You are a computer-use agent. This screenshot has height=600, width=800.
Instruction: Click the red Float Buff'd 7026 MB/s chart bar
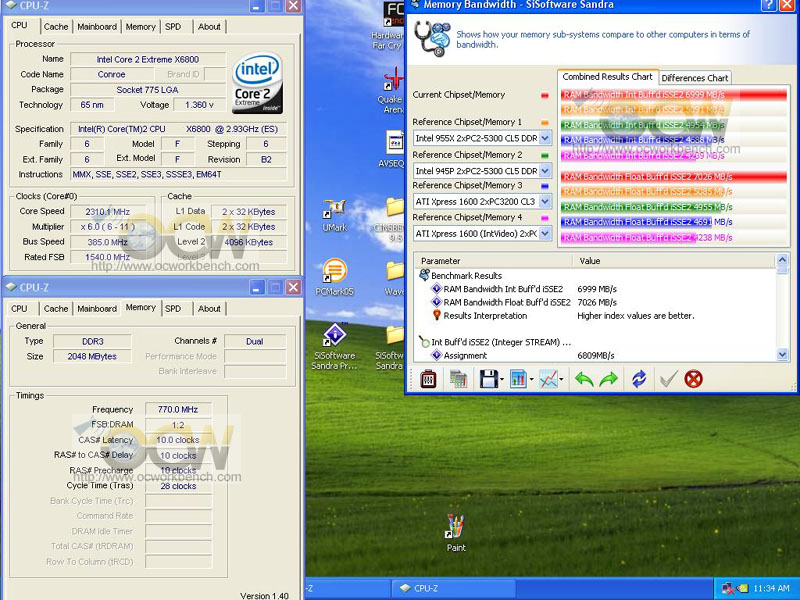tap(673, 177)
